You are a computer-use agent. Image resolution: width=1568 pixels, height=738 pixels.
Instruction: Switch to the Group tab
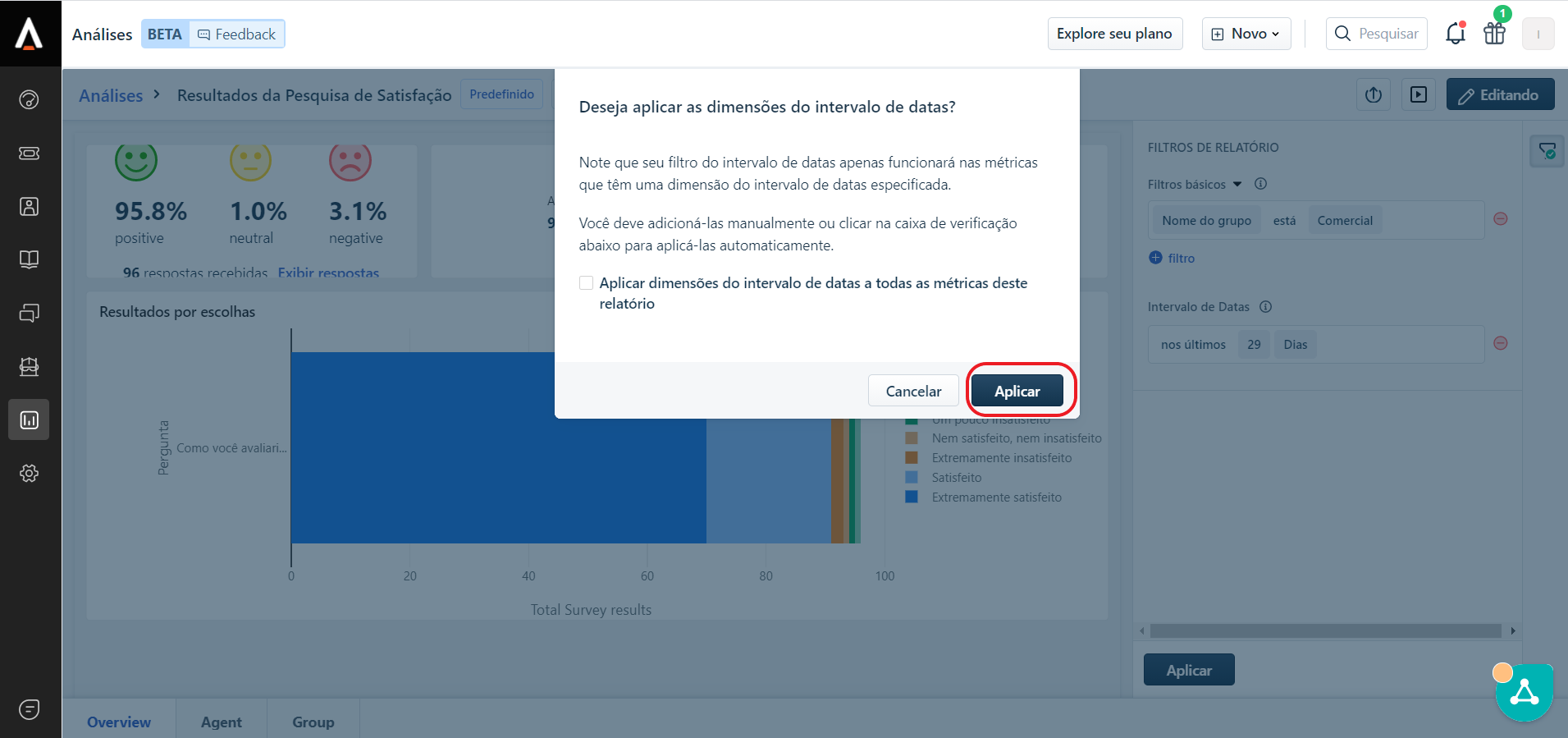(x=313, y=722)
